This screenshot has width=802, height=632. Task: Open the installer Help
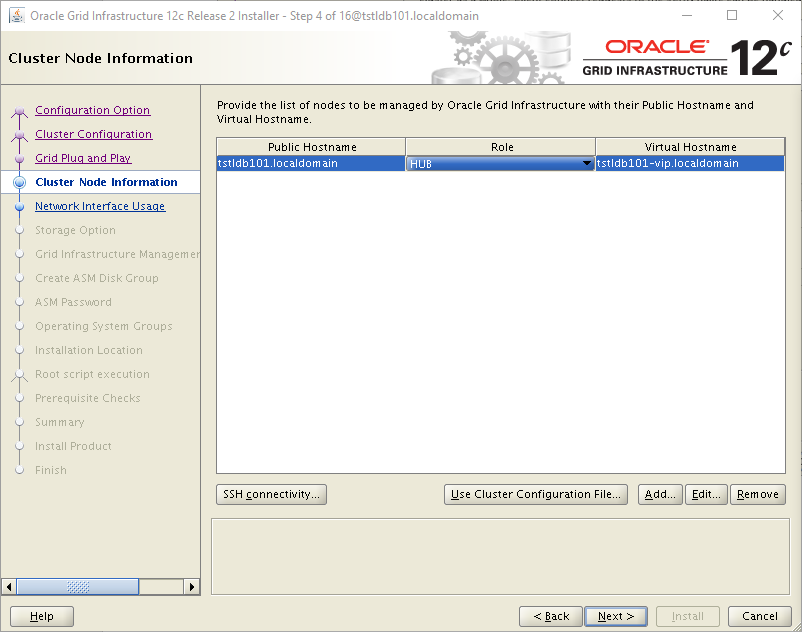click(42, 616)
